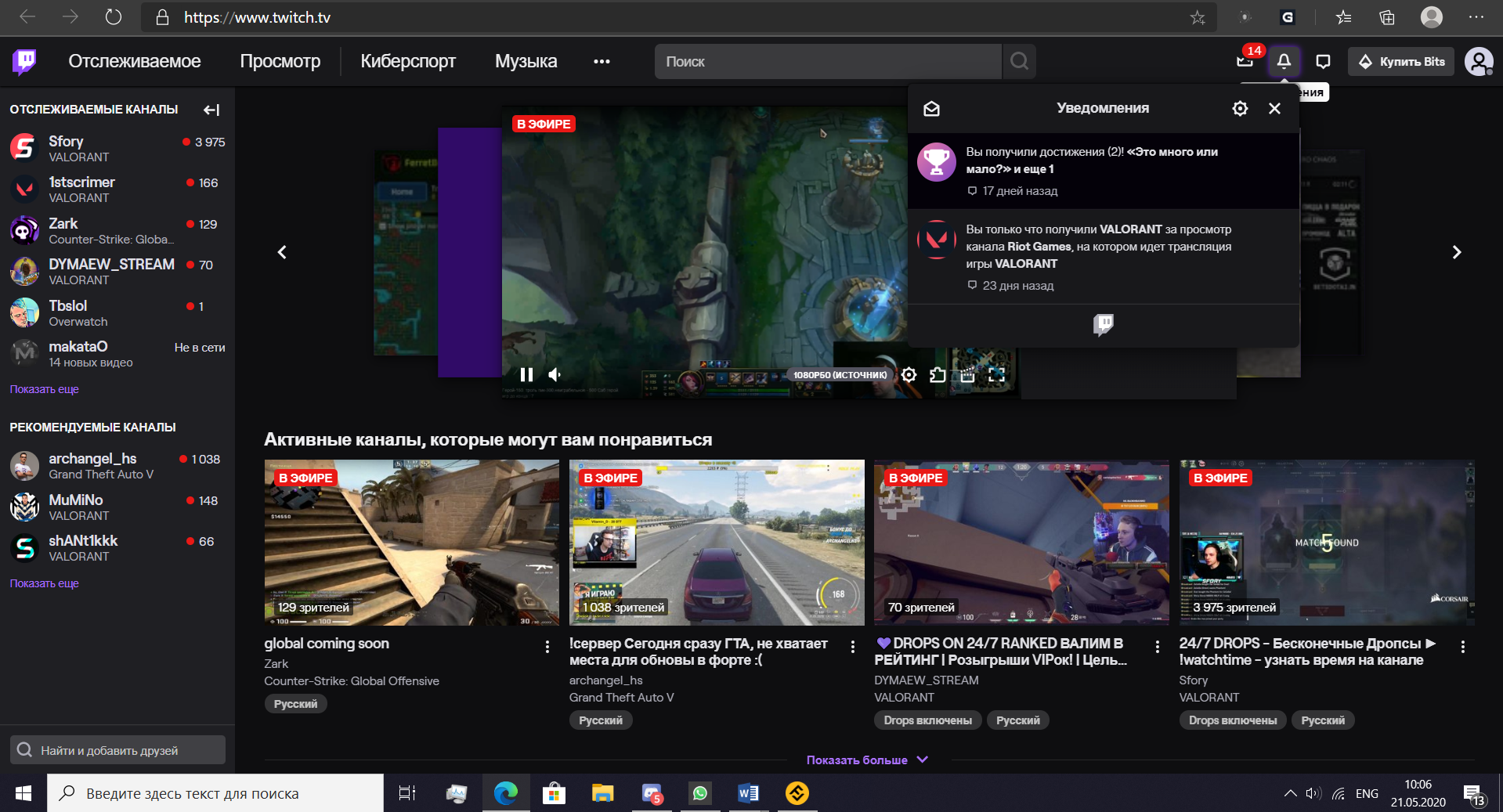
Task: Show more followed channels link
Action: [44, 389]
